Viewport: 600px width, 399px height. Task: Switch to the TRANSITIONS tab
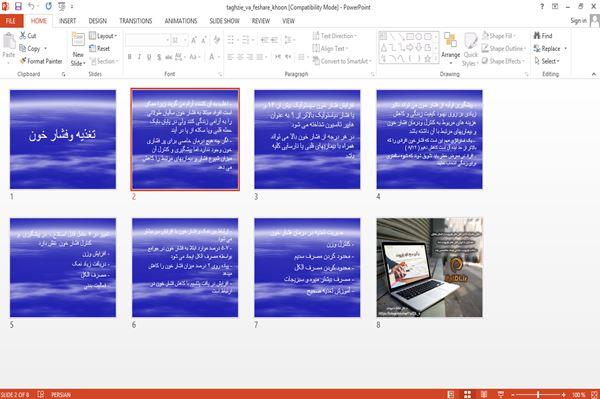(135, 21)
